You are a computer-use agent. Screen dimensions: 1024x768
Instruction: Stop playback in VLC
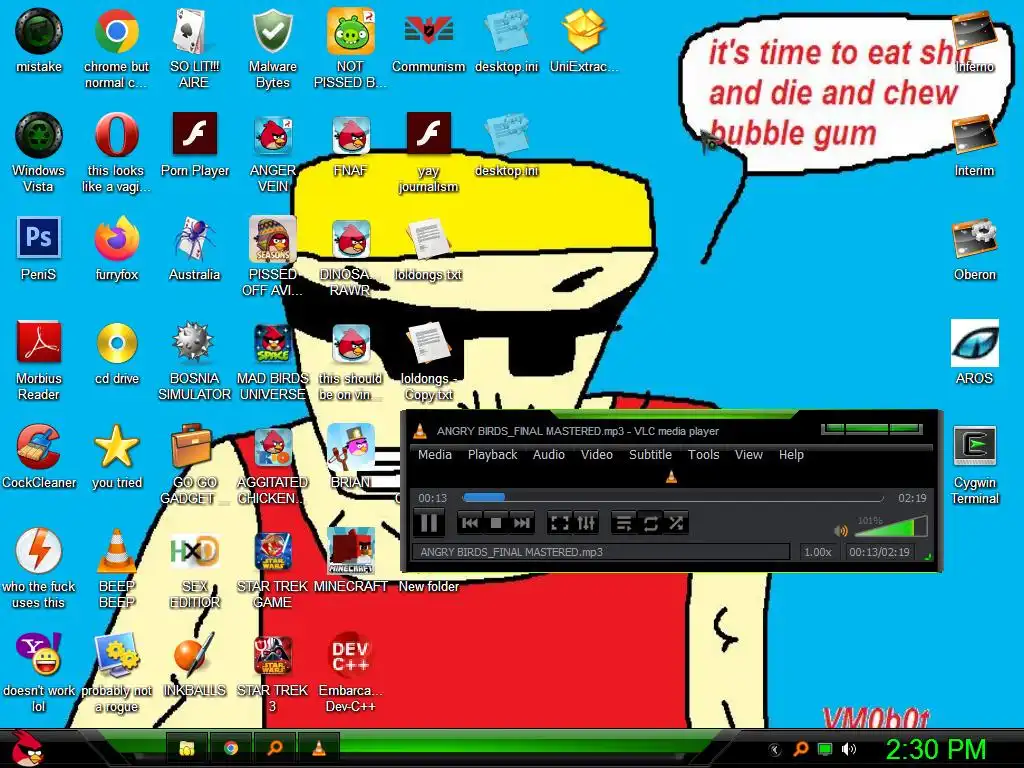click(496, 523)
